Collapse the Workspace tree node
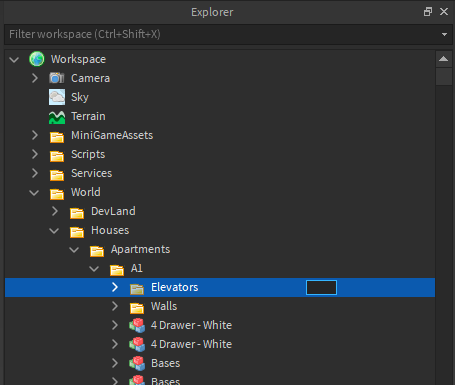 point(14,60)
